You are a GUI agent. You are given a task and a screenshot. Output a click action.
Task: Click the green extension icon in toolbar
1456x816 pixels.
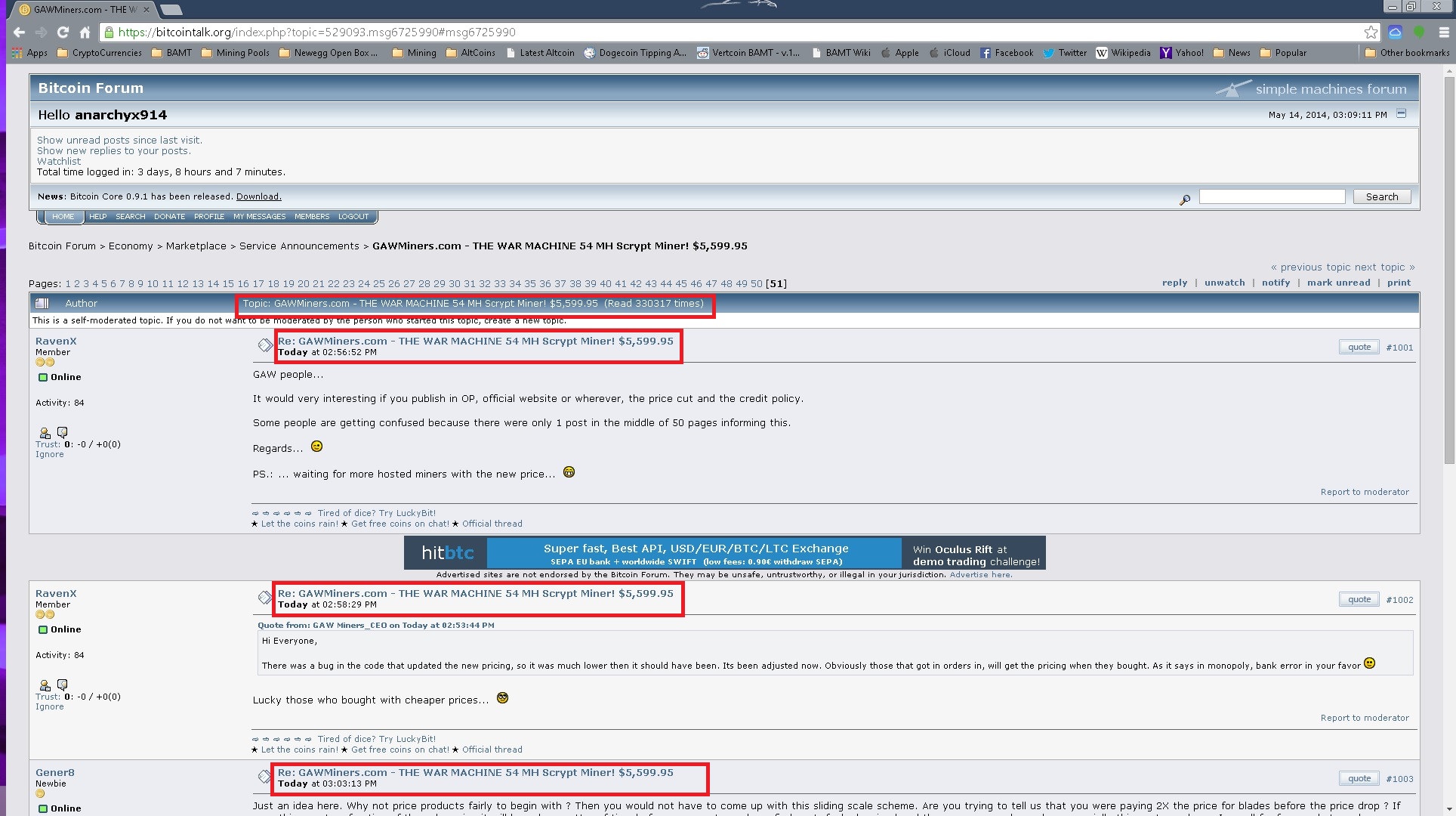tap(1419, 32)
